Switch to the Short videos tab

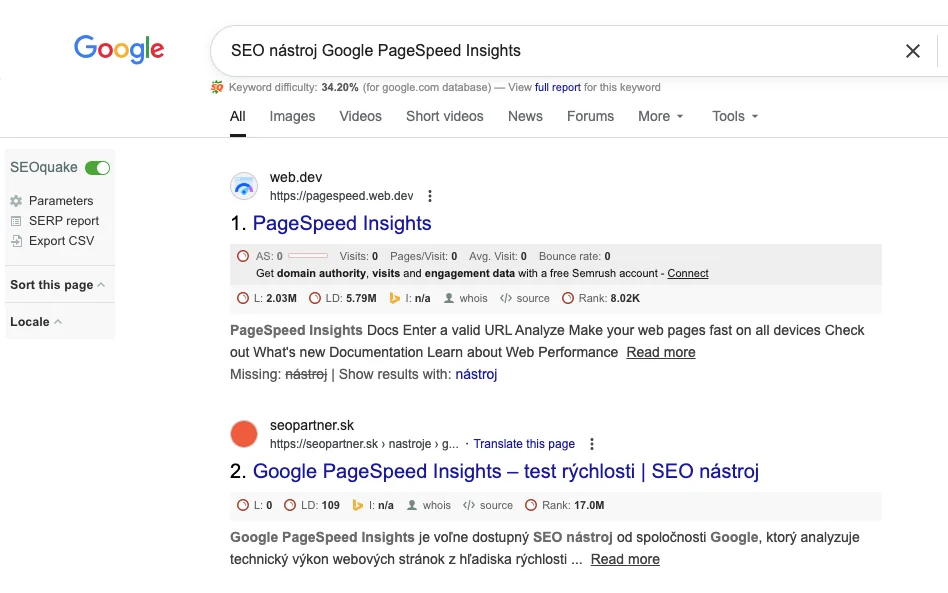pyautogui.click(x=444, y=116)
